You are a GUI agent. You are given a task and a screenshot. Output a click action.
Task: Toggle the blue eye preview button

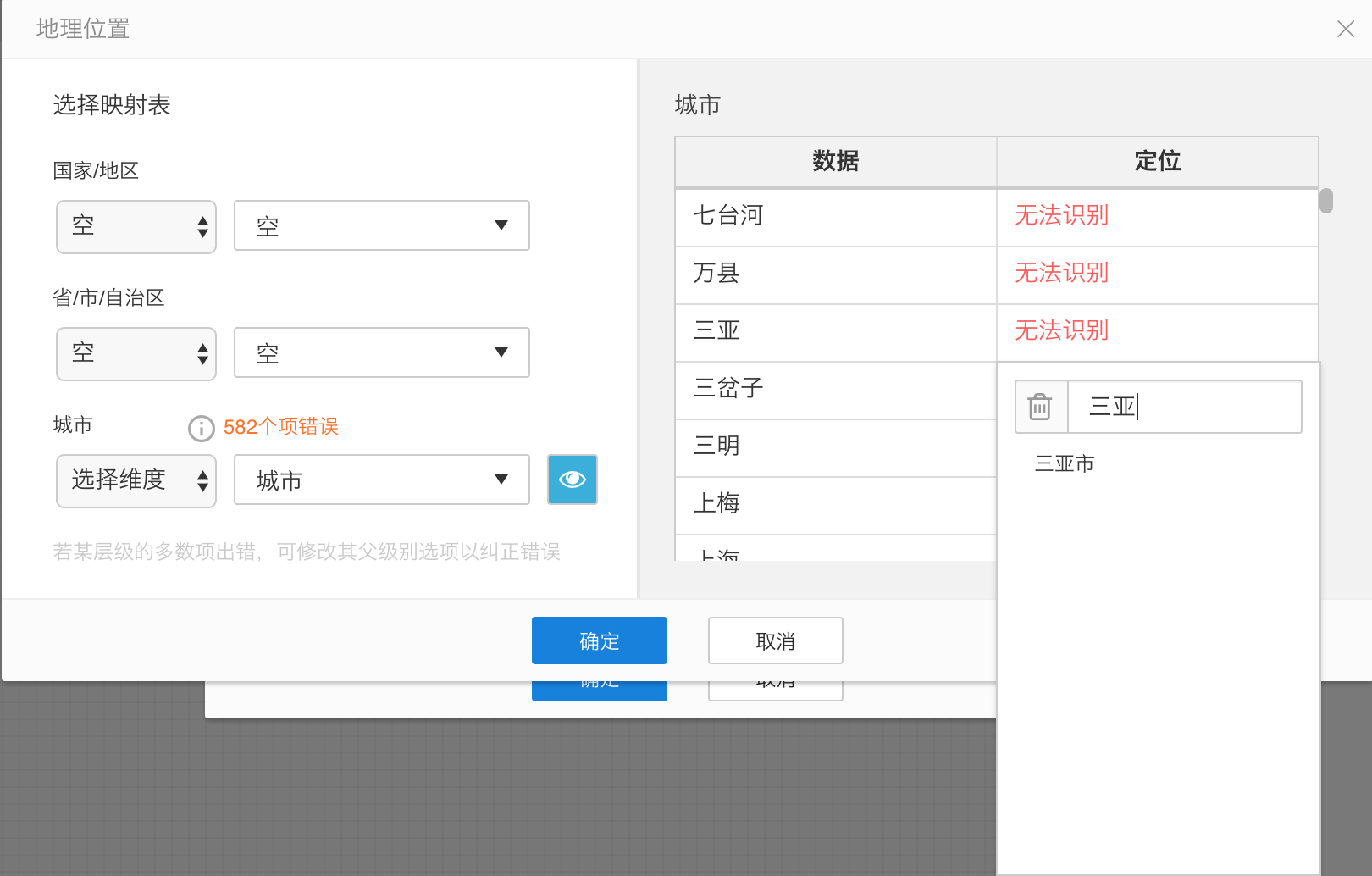(x=573, y=480)
